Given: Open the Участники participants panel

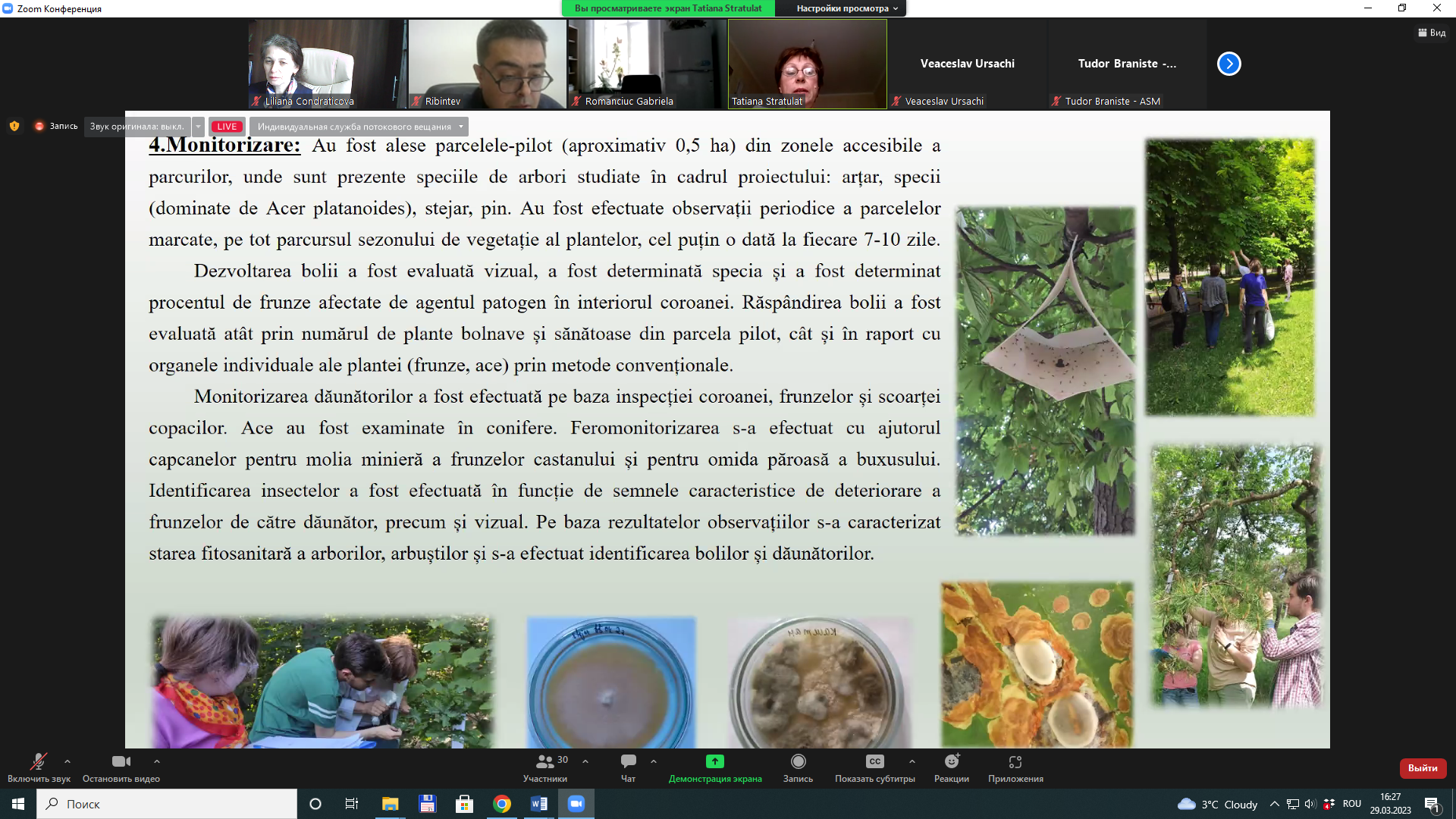Looking at the screenshot, I should 545,767.
